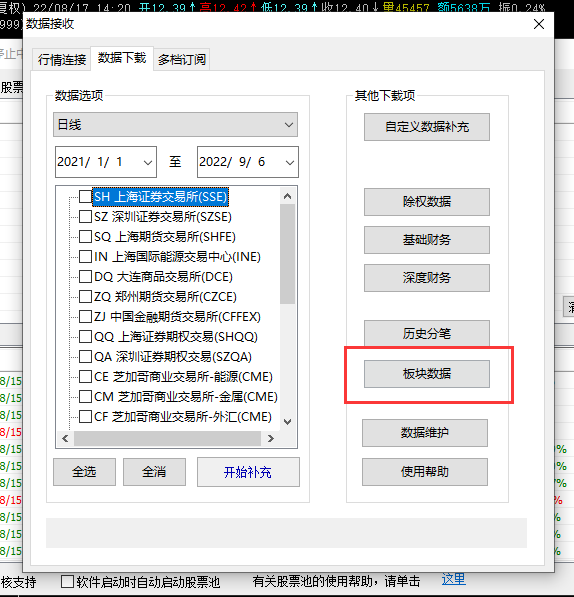Check SQ 上海期货交易所(SHFE) checkbox
The height and width of the screenshot is (597, 574).
click(85, 236)
